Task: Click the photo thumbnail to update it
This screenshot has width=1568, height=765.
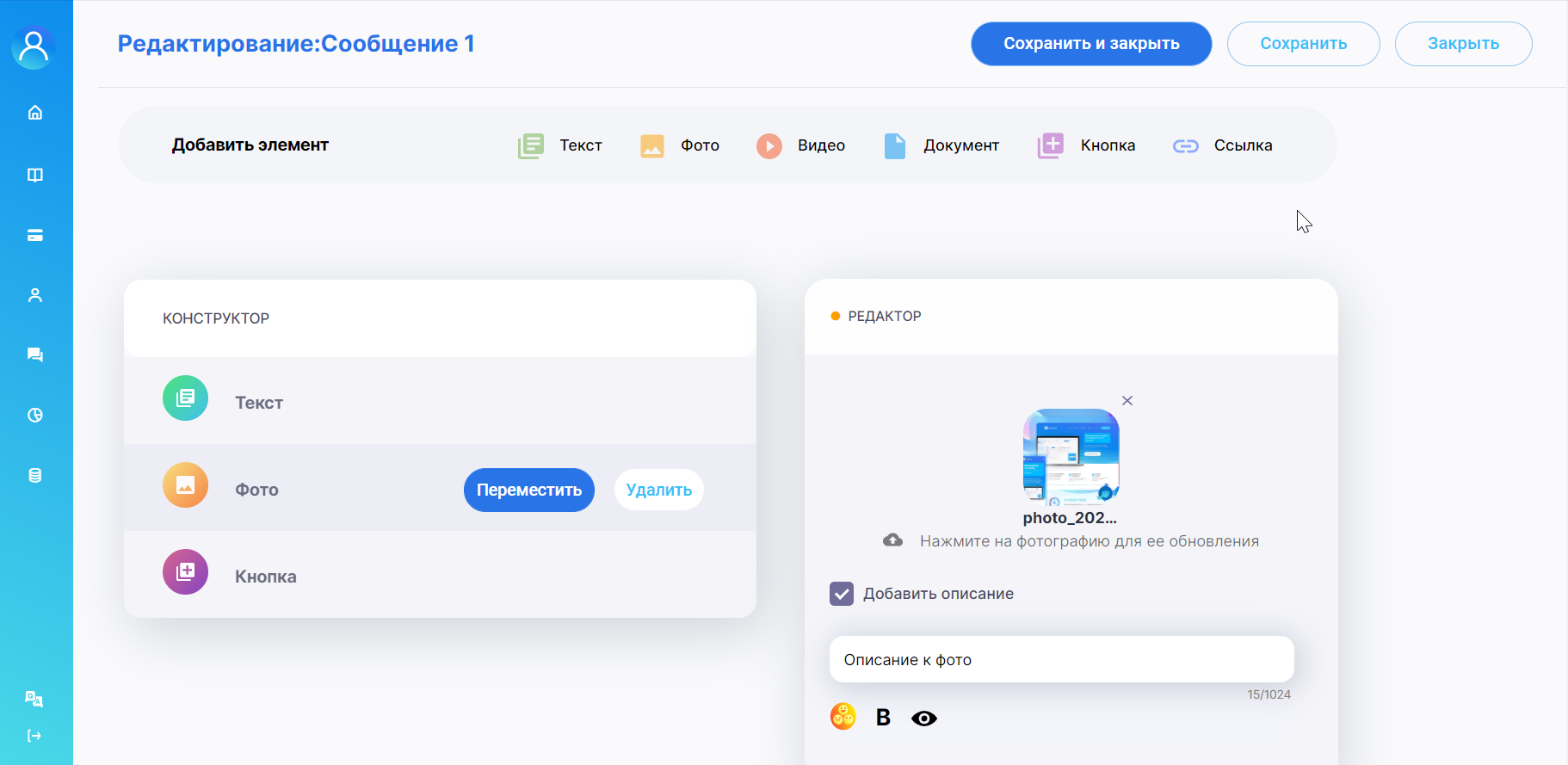Action: click(x=1071, y=456)
